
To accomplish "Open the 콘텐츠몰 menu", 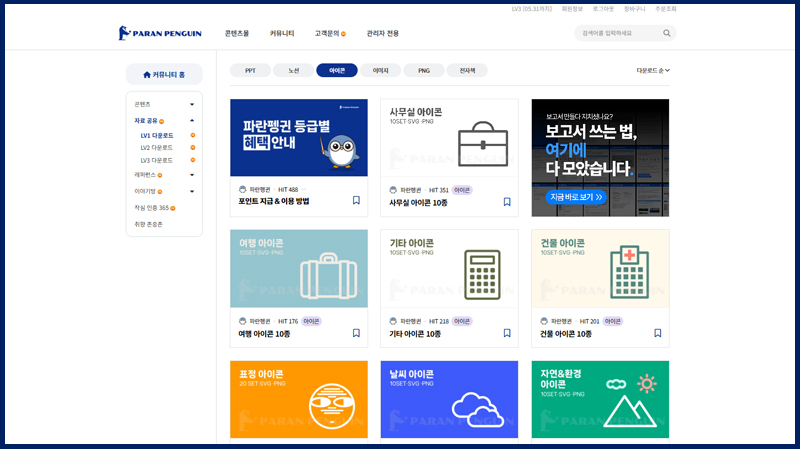I will [x=237, y=33].
